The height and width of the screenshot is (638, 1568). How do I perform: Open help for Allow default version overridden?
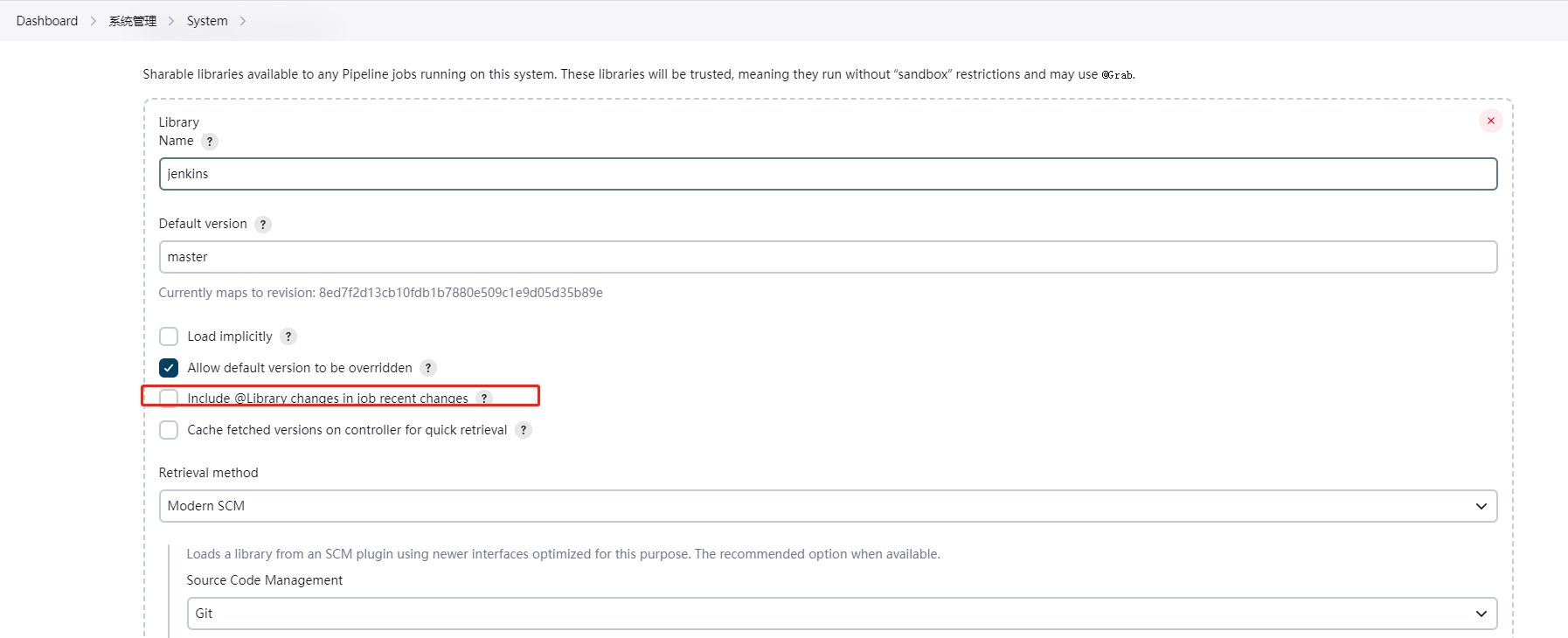coord(428,368)
